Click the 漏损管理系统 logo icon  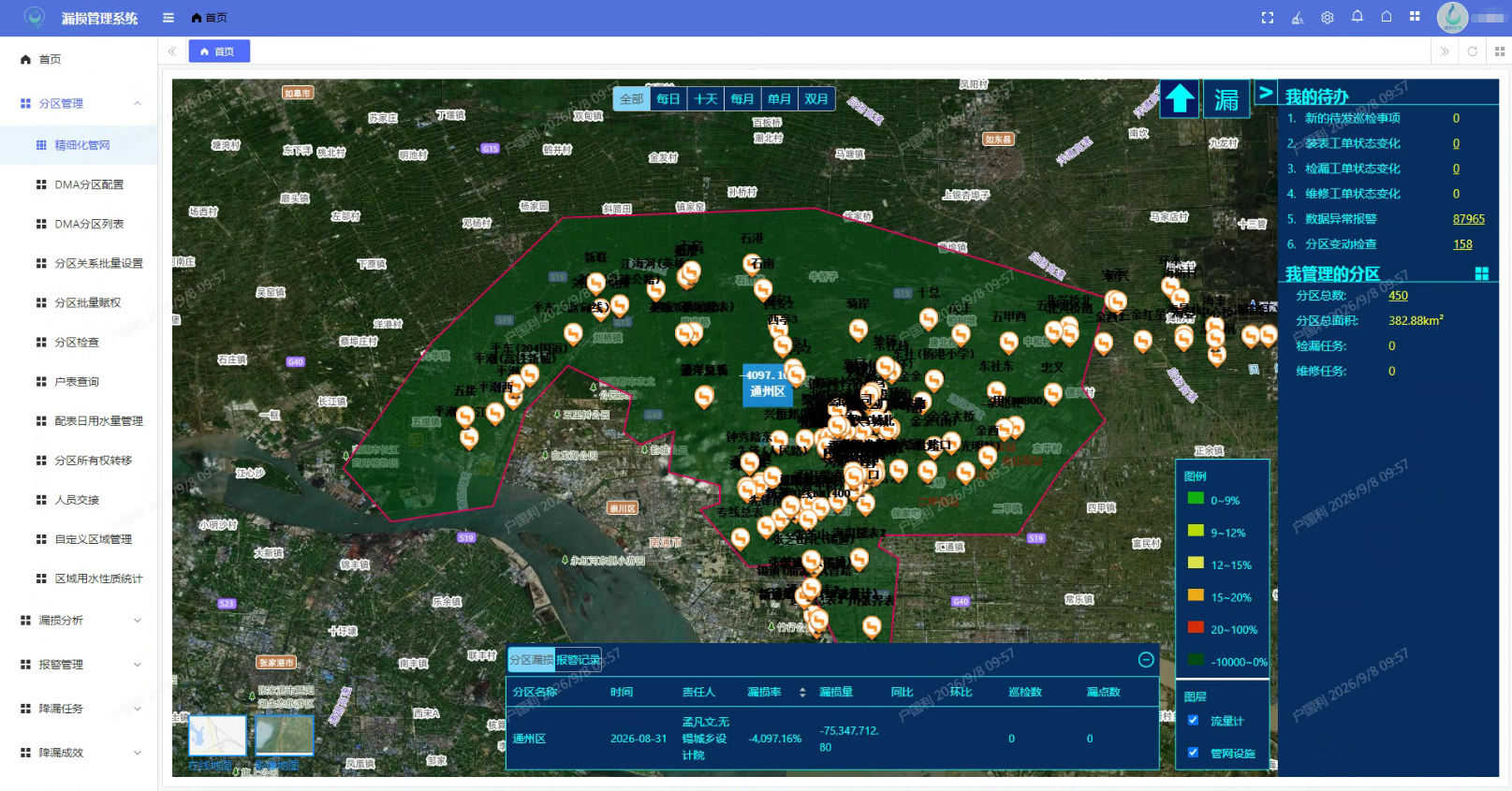pos(35,18)
